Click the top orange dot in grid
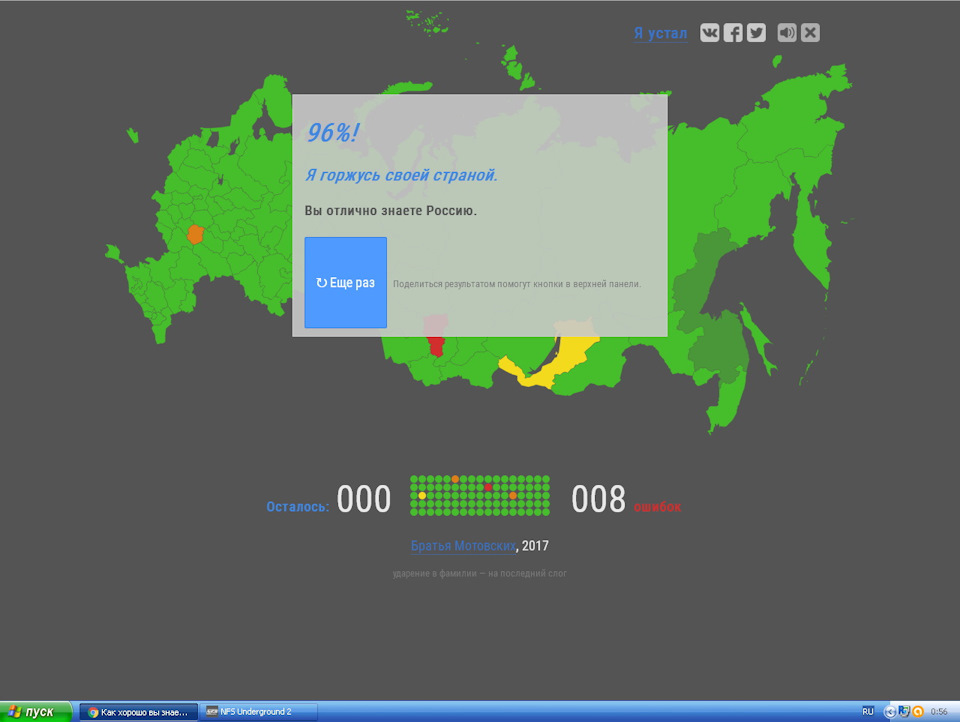 tap(455, 479)
